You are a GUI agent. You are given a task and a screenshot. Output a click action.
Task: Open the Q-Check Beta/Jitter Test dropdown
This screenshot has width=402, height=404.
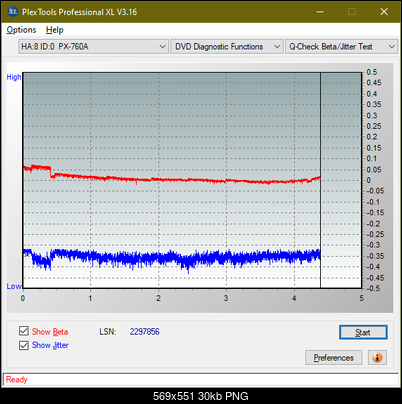(x=341, y=47)
